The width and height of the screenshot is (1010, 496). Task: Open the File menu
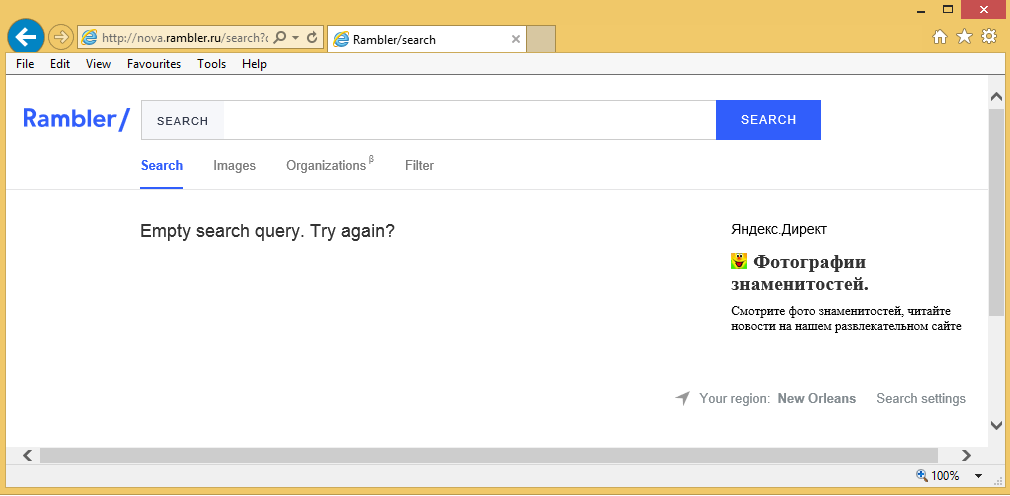pyautogui.click(x=25, y=64)
